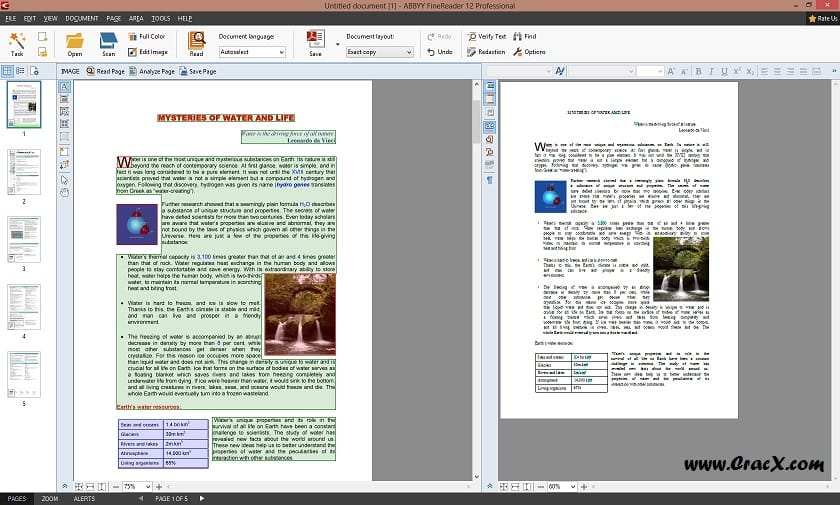Open the 75% image zoom dropdown
This screenshot has height=505, width=840.
[147, 486]
